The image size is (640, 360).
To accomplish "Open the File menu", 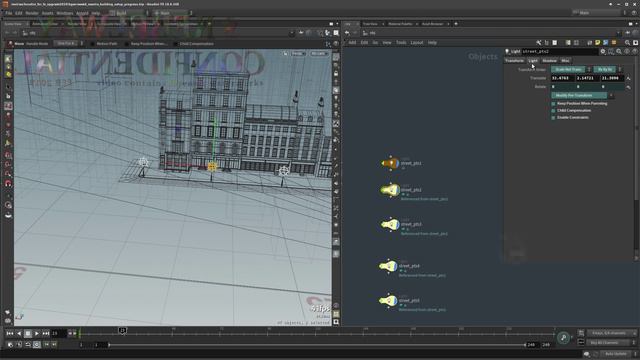I will click(x=9, y=13).
